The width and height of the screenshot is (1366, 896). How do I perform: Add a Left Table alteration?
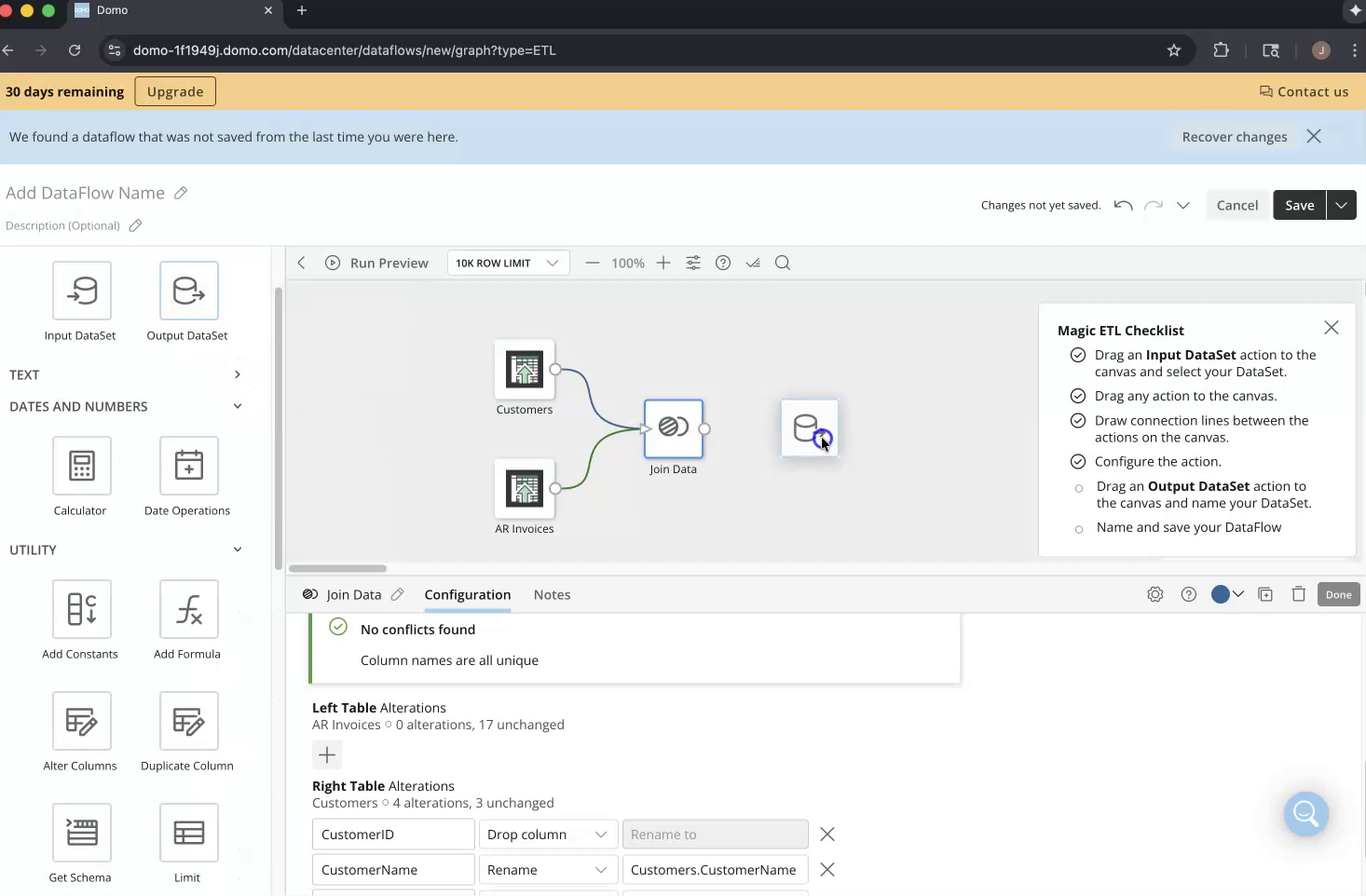click(327, 754)
